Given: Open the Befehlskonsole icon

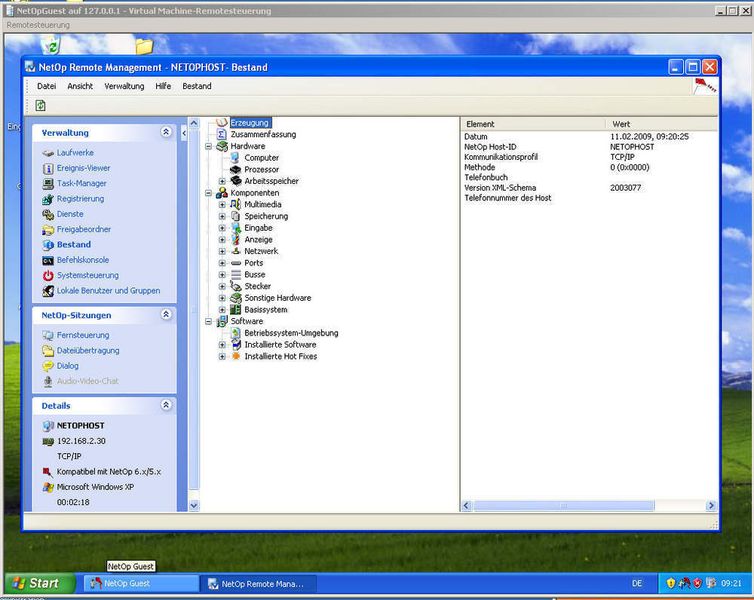Looking at the screenshot, I should coord(48,261).
